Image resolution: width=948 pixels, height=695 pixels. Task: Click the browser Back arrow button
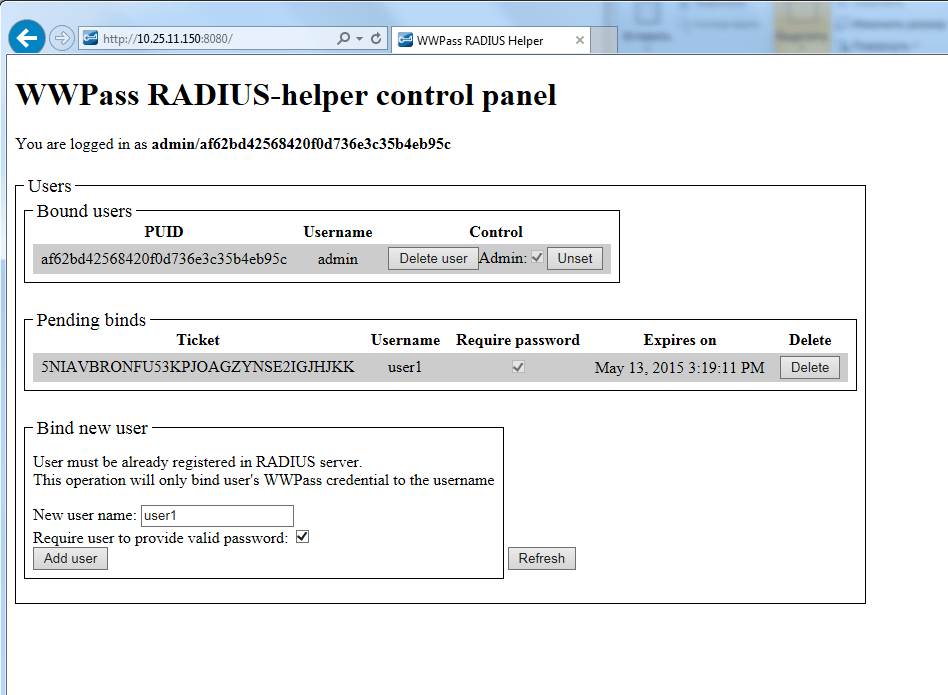[x=27, y=38]
